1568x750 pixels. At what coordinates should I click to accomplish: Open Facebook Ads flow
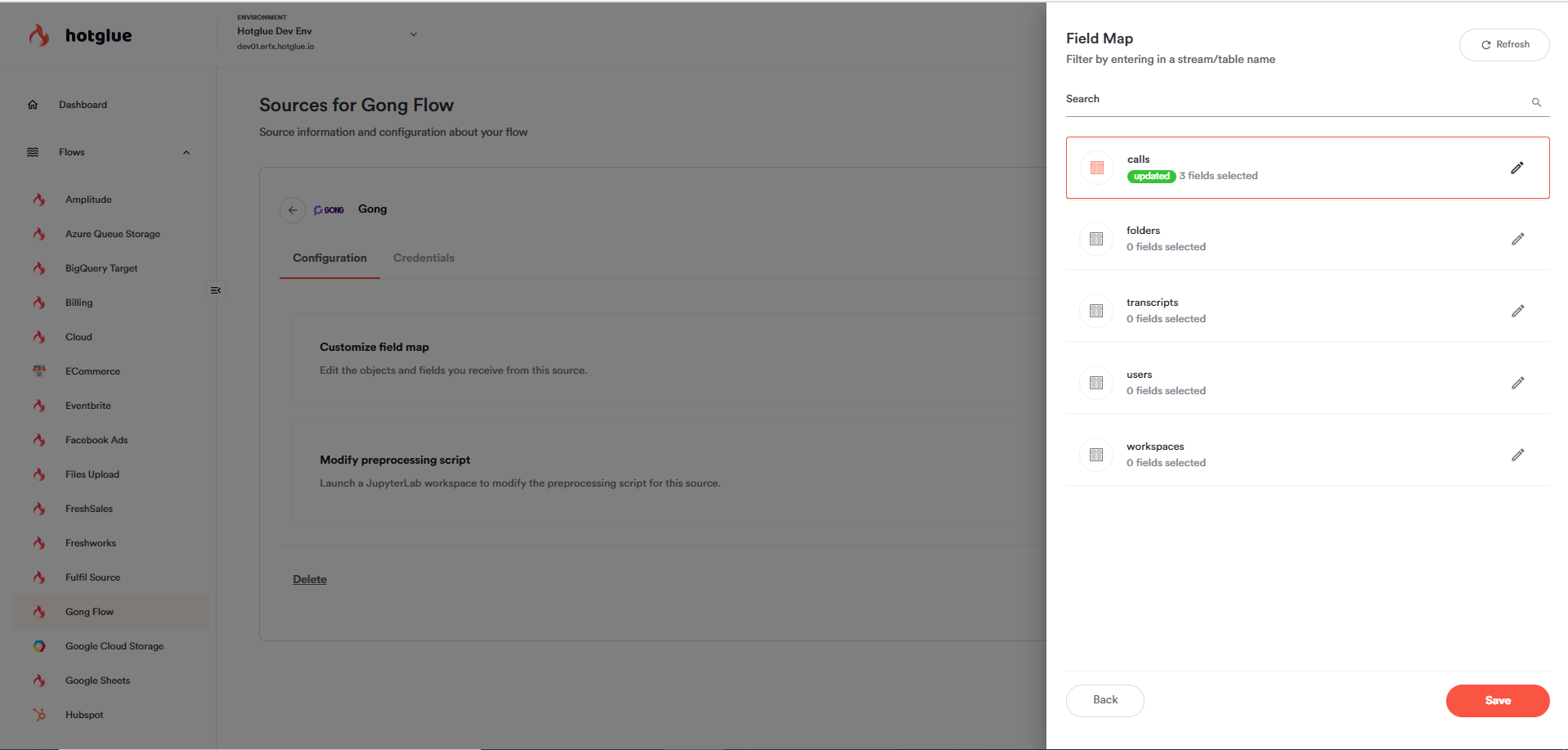click(x=96, y=440)
